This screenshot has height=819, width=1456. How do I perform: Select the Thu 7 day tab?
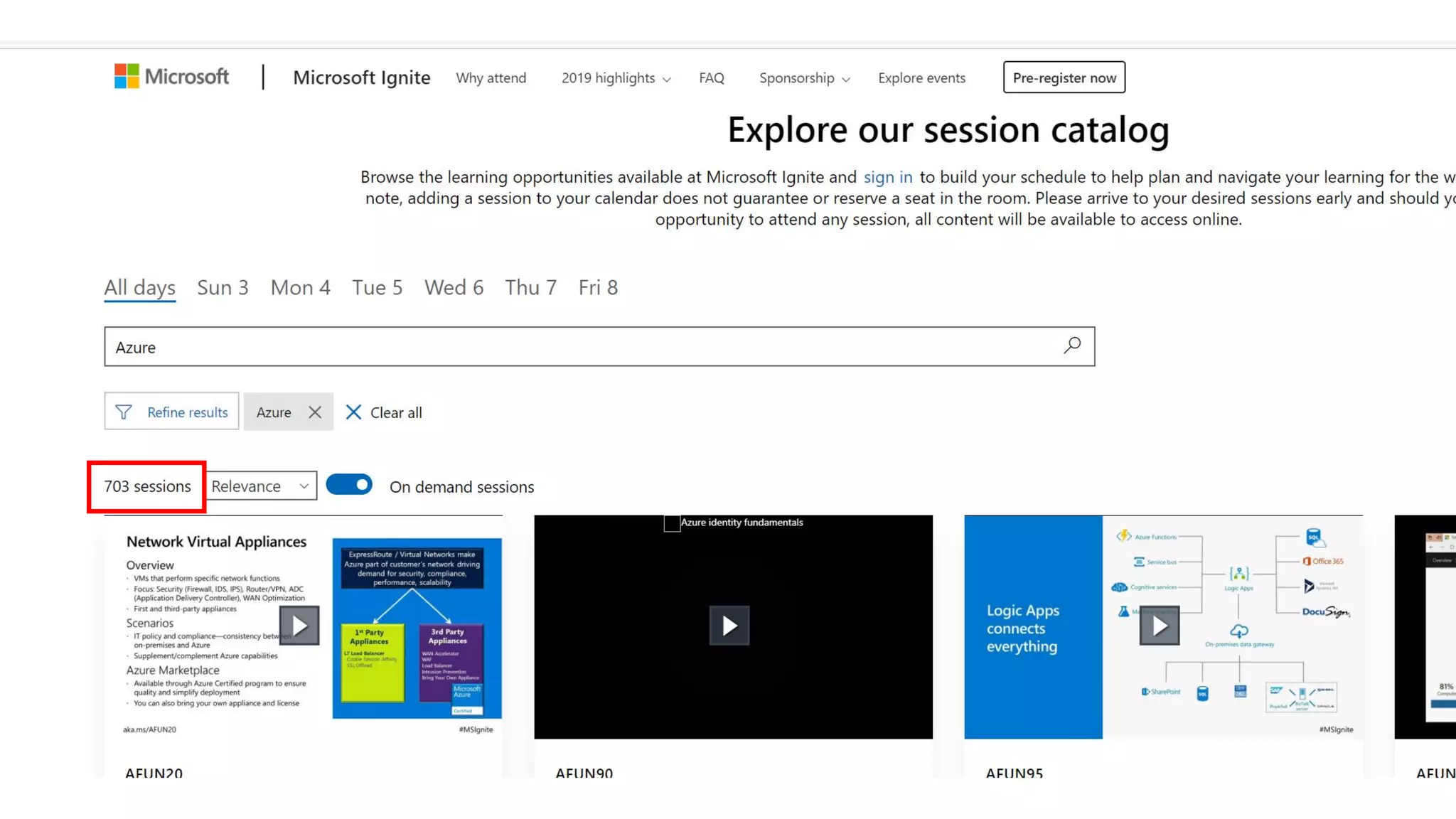(x=530, y=287)
